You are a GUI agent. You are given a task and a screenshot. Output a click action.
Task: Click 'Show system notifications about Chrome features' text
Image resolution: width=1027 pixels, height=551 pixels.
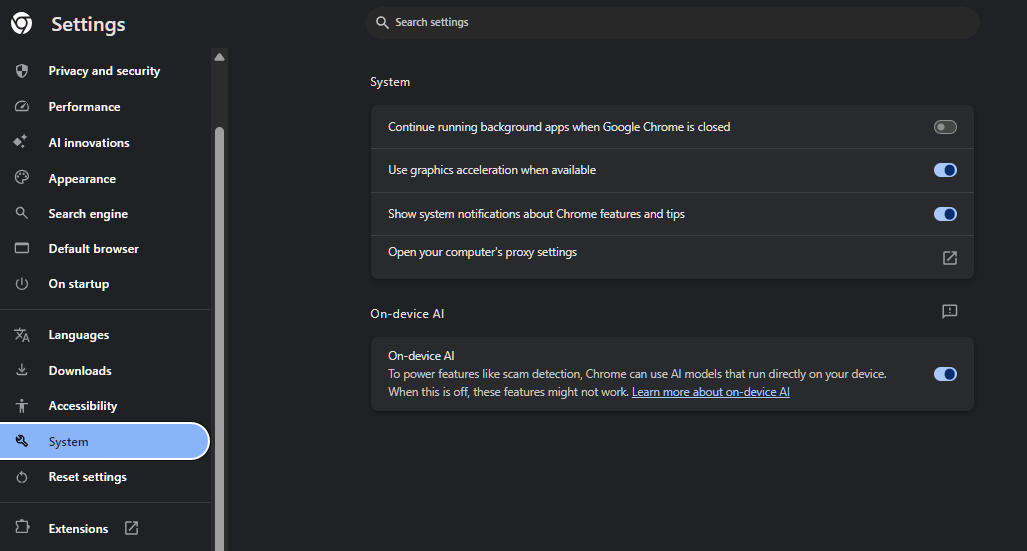[x=536, y=214]
